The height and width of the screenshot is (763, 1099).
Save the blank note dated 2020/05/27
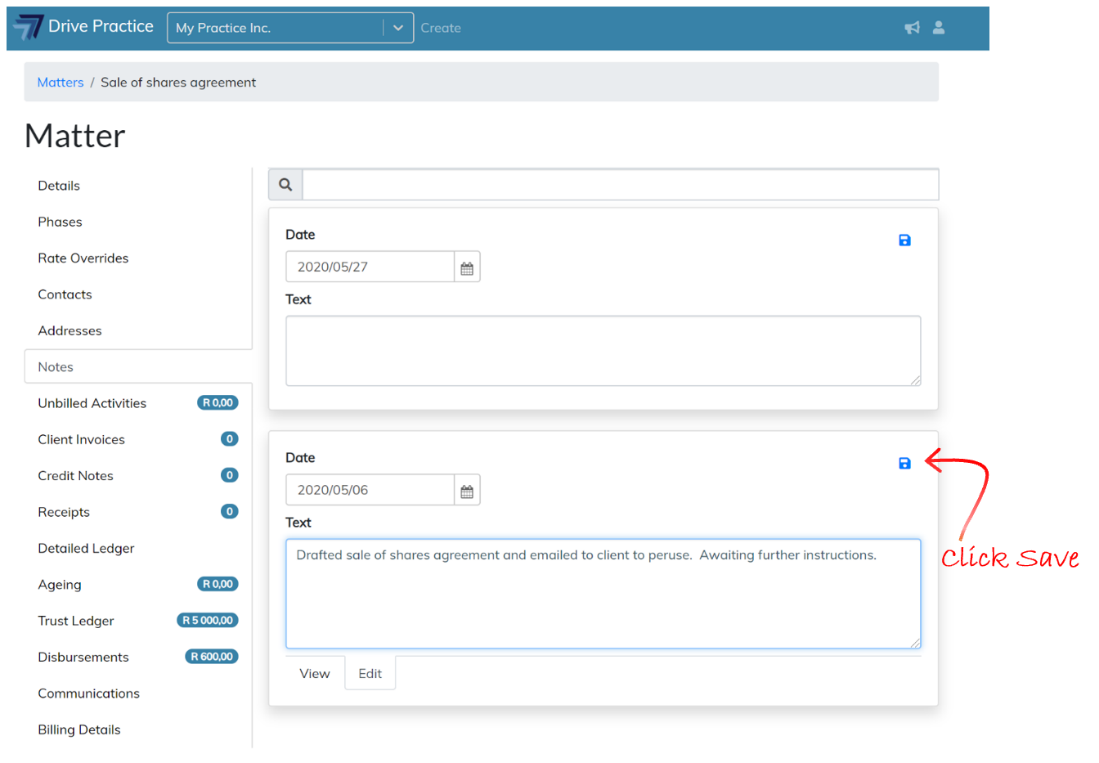pyautogui.click(x=905, y=240)
